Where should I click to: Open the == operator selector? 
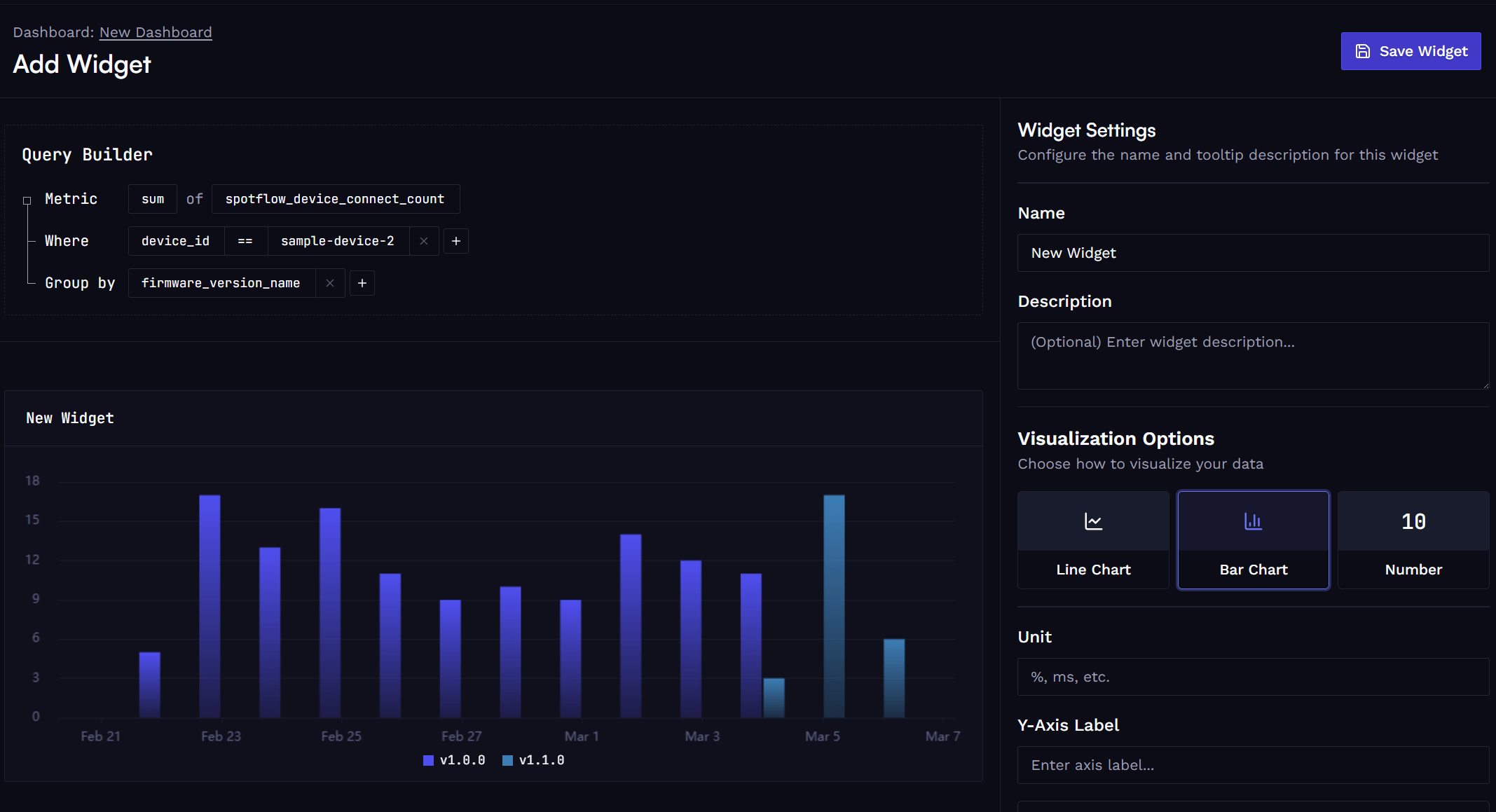coord(245,240)
